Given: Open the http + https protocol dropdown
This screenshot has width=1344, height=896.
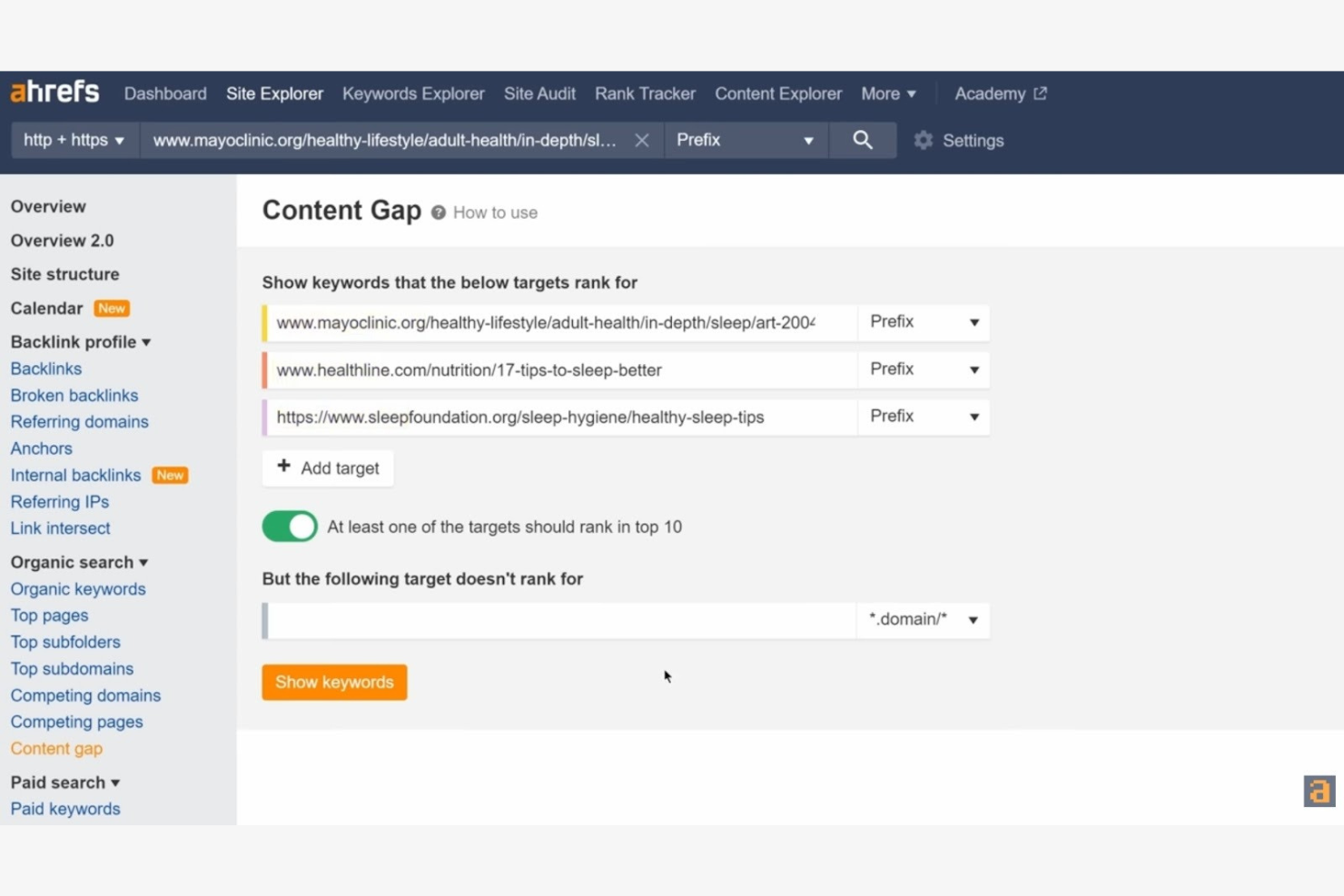Looking at the screenshot, I should [x=74, y=140].
